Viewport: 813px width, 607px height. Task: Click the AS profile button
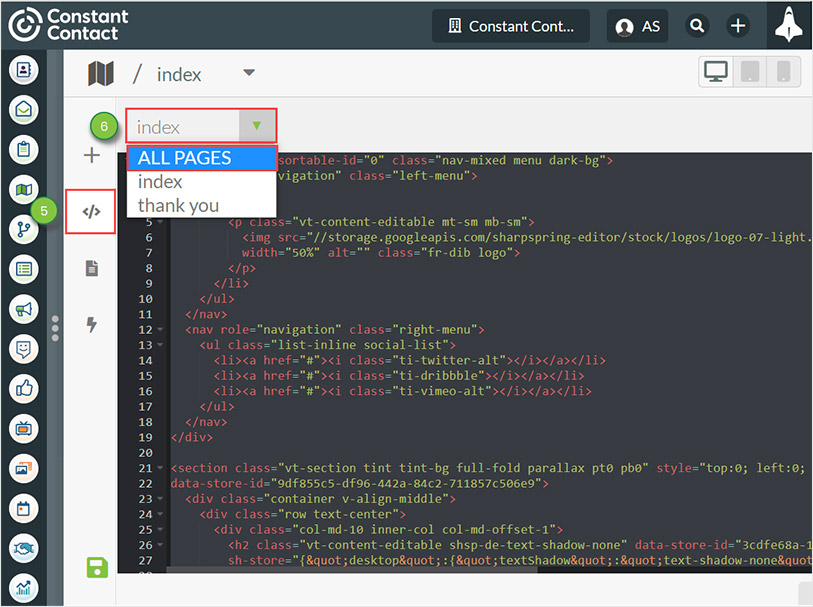[x=637, y=25]
